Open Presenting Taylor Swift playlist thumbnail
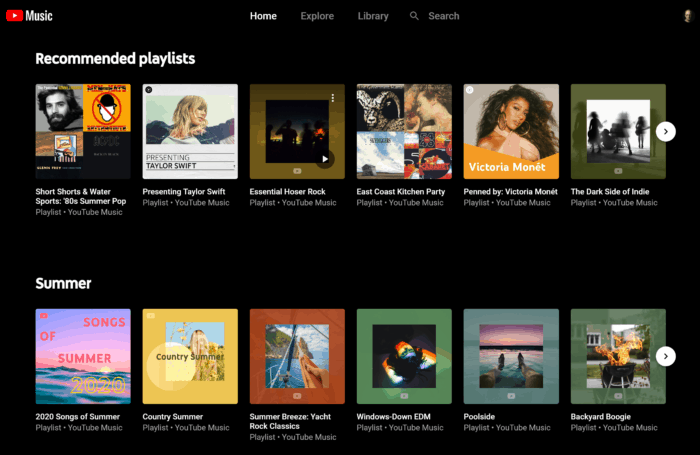Screen dimensions: 700x455 click(190, 131)
